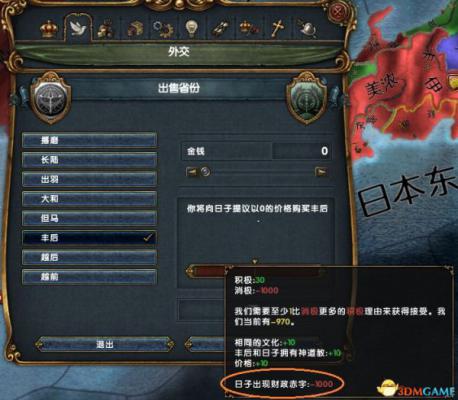Click the green target country shield
The width and height of the screenshot is (458, 400).
[x=306, y=99]
